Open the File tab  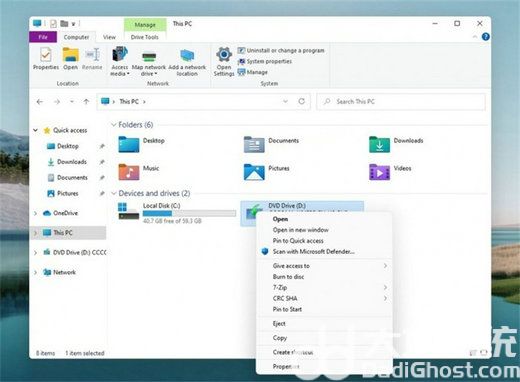(43, 37)
